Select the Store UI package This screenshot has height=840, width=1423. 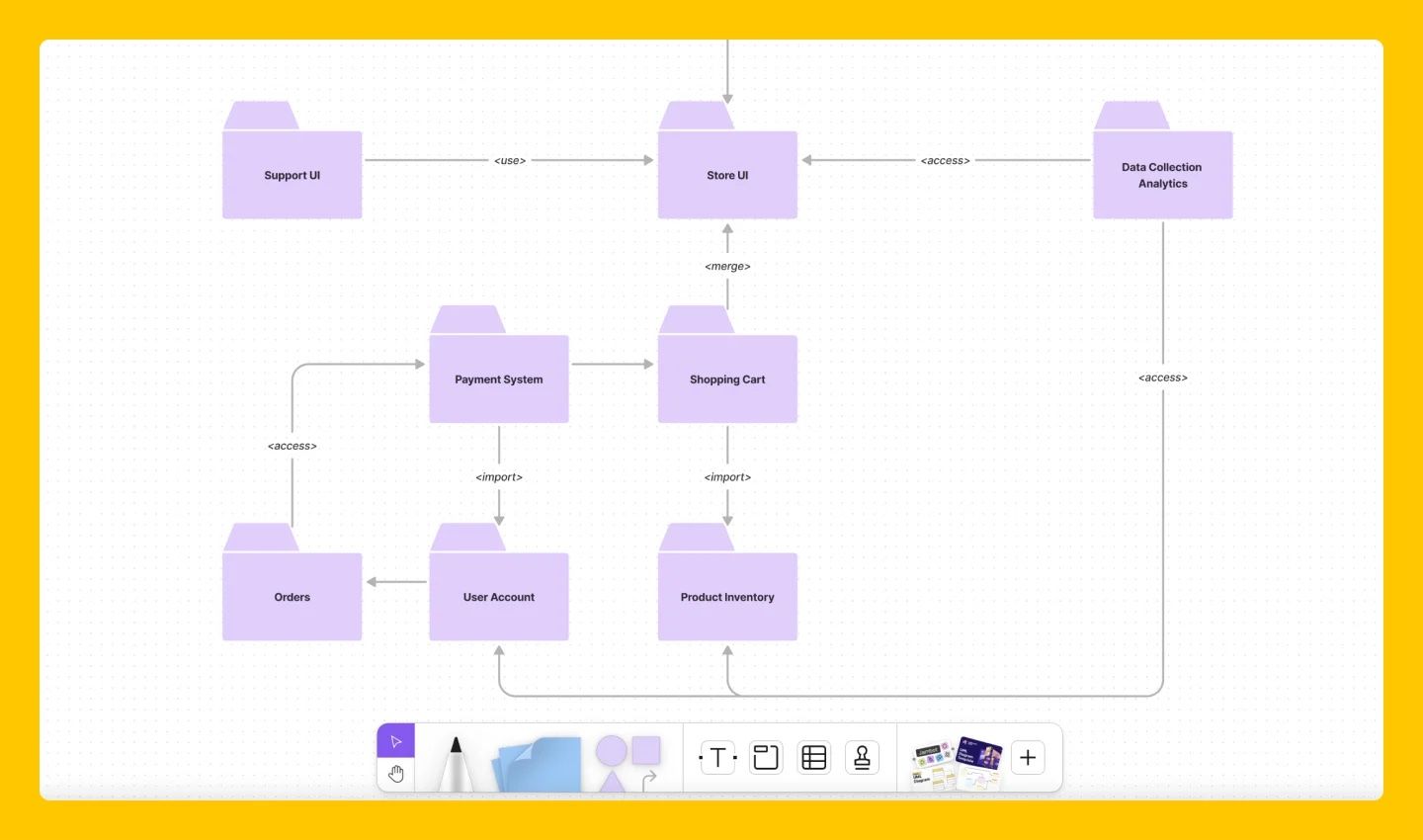pyautogui.click(x=727, y=175)
